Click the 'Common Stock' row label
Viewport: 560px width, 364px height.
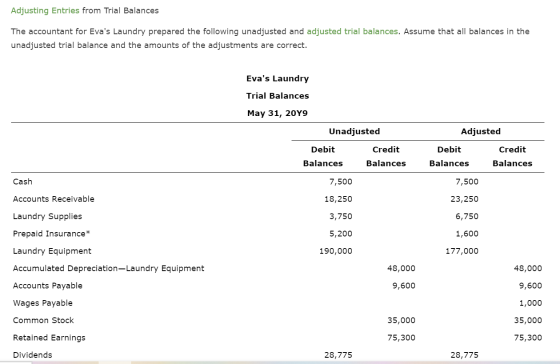click(x=43, y=320)
